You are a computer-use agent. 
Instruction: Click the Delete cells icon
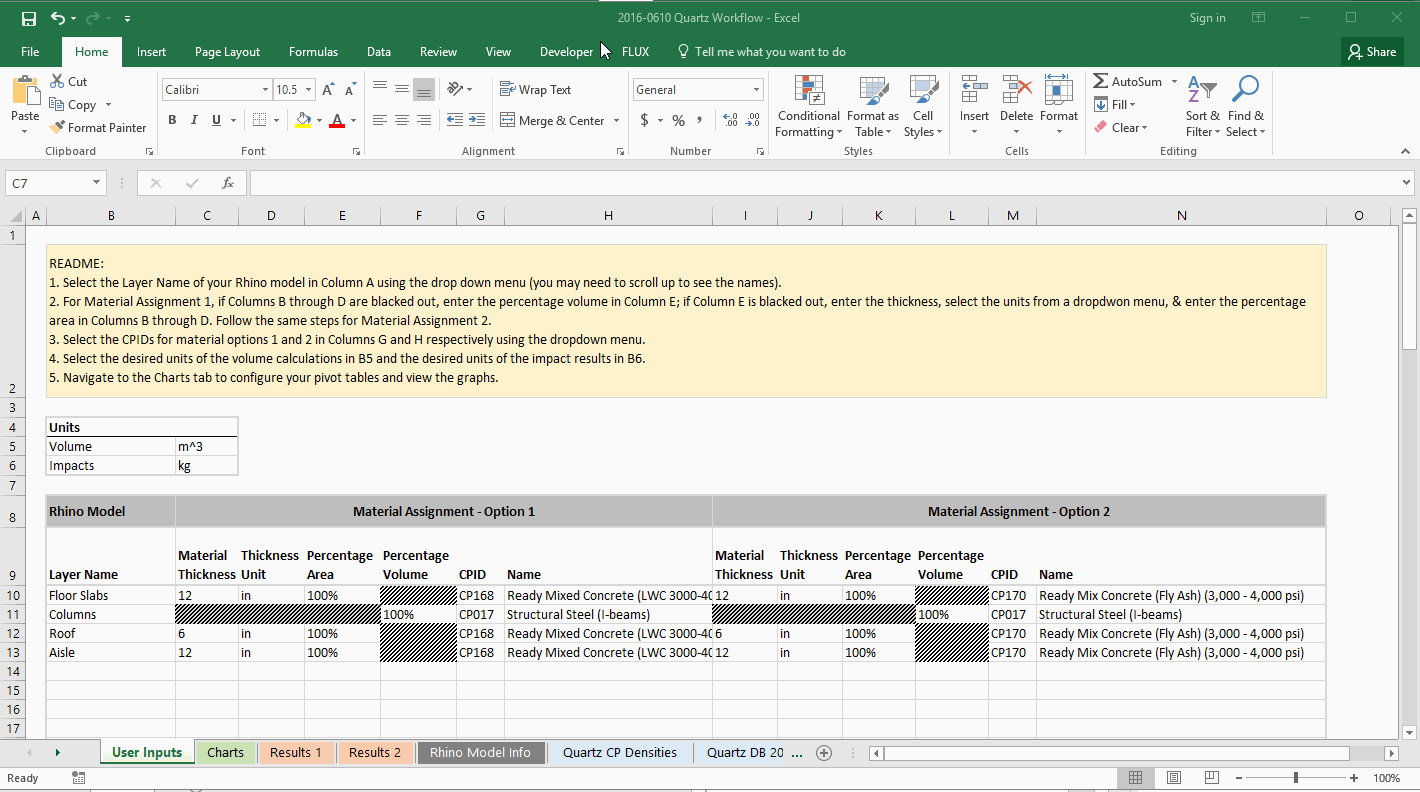pos(1016,90)
